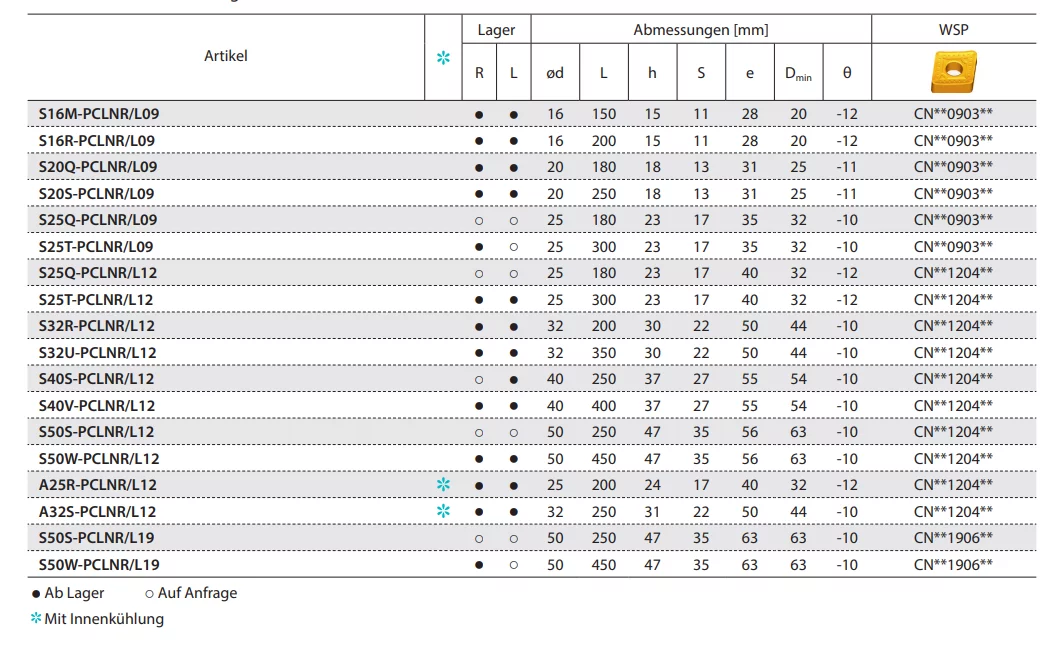This screenshot has height=661, width=1058.
Task: Click the snowflake icon in the A25R-PCLNR/L12 row
Action: 443,485
